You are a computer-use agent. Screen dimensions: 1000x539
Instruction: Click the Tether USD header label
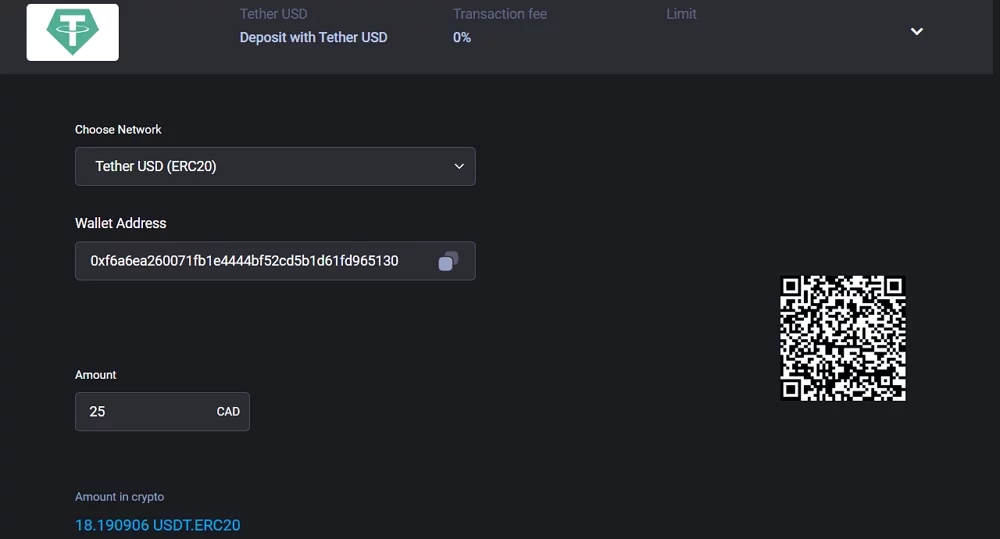273,14
